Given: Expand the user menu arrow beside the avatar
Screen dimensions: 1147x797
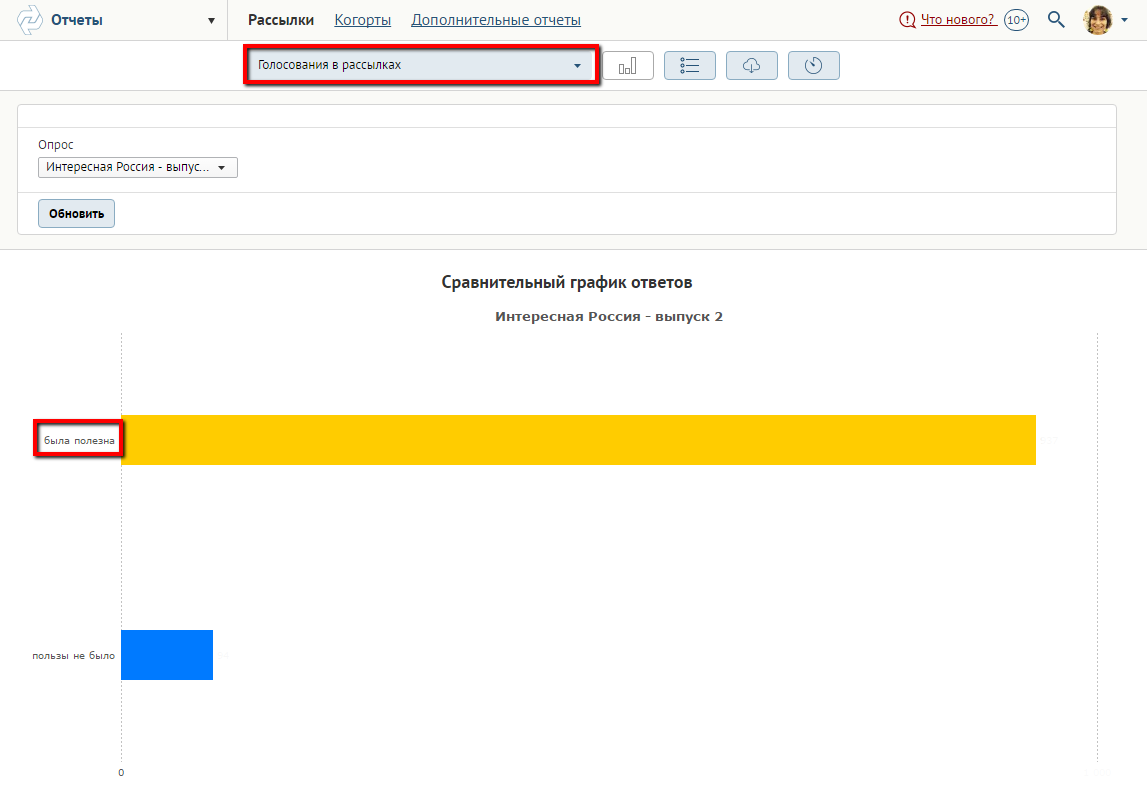Looking at the screenshot, I should (x=1125, y=21).
